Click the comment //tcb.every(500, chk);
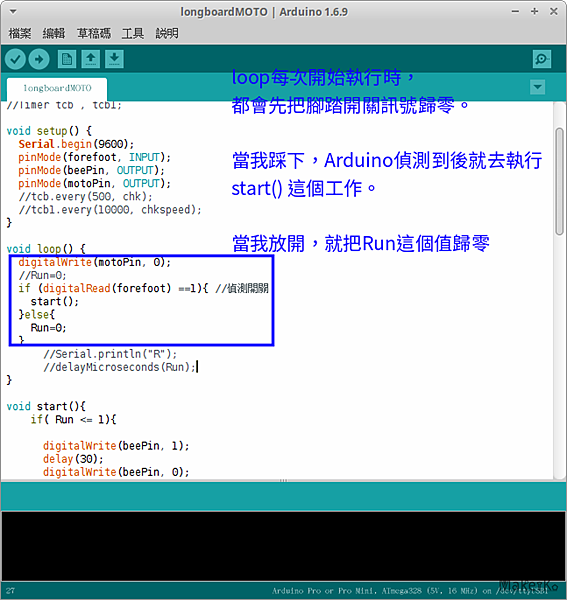The height and width of the screenshot is (600, 567). point(85,197)
